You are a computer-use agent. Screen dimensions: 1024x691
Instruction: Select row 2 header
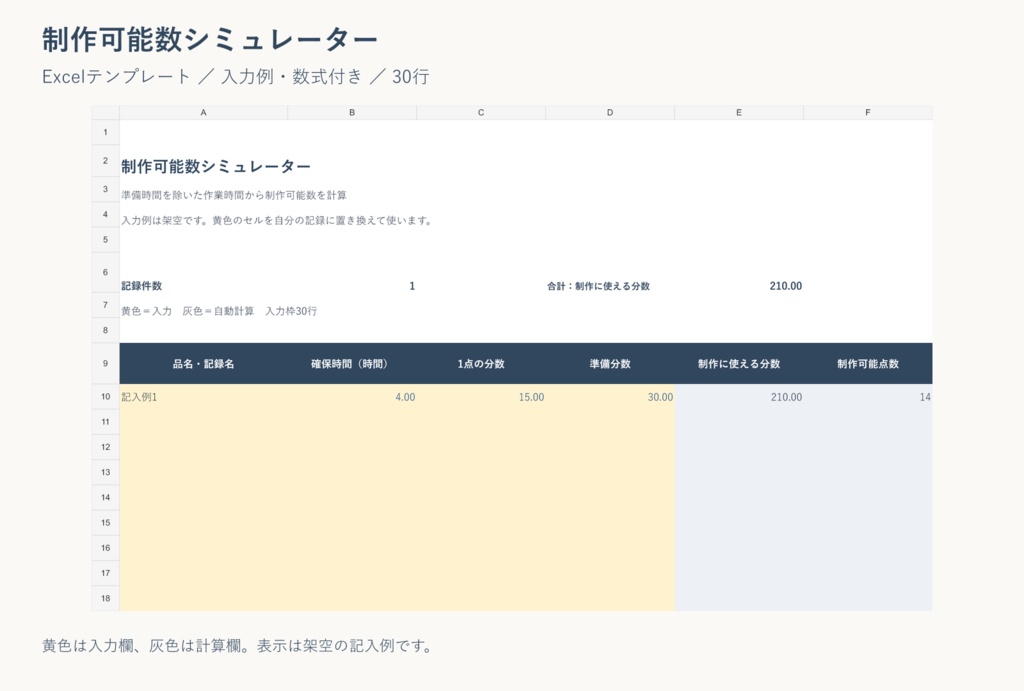point(105,161)
